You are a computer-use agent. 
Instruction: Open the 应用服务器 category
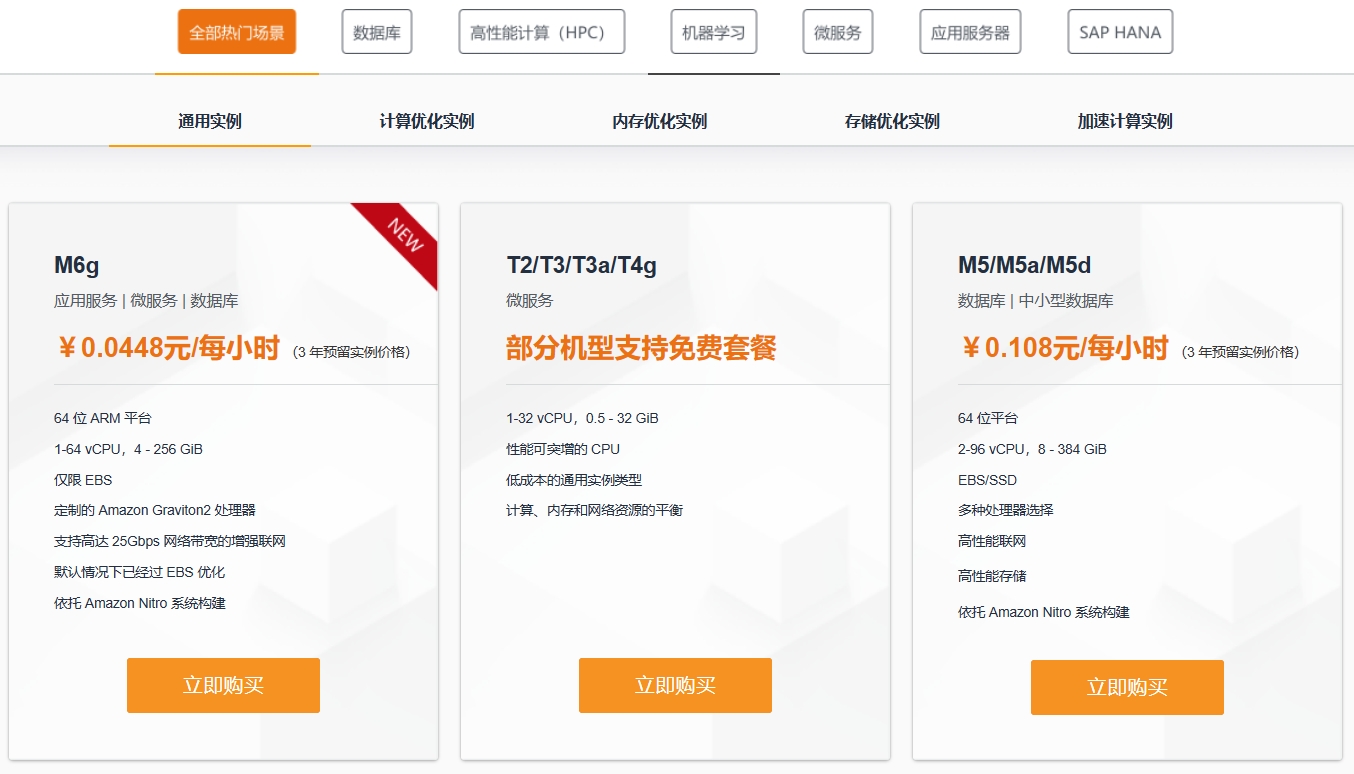click(x=969, y=31)
